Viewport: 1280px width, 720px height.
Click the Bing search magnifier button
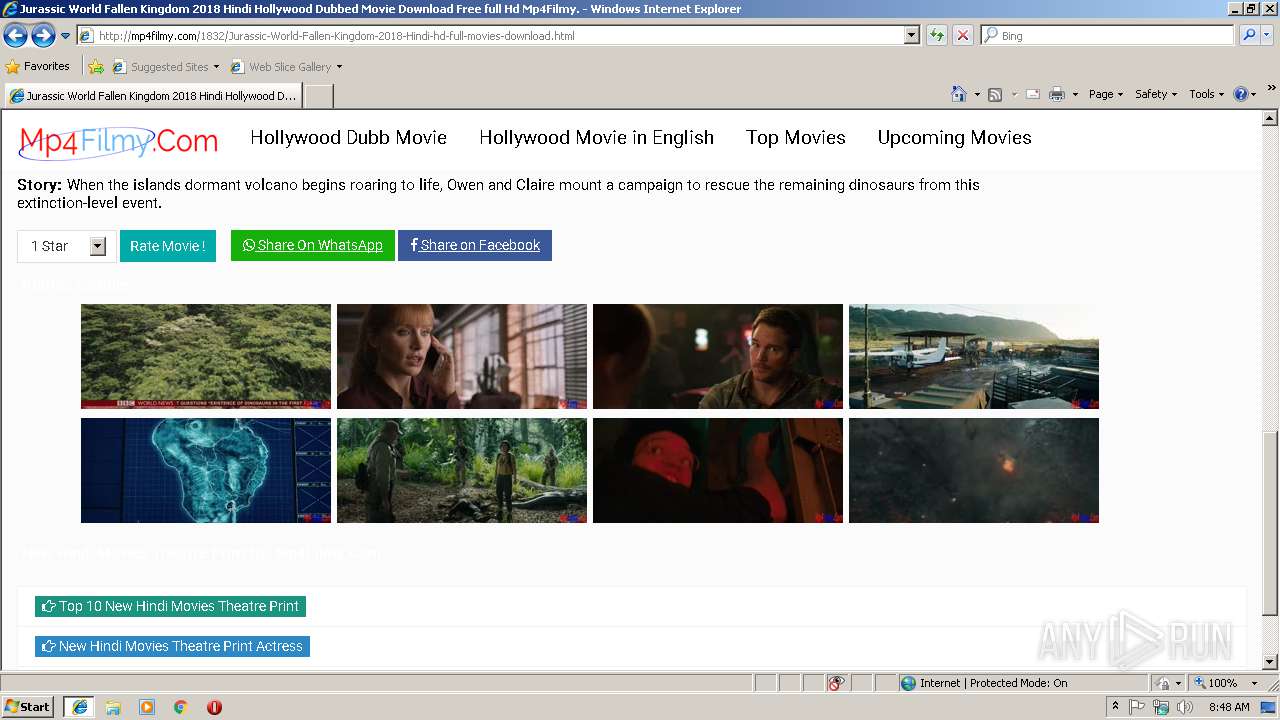[x=1248, y=35]
